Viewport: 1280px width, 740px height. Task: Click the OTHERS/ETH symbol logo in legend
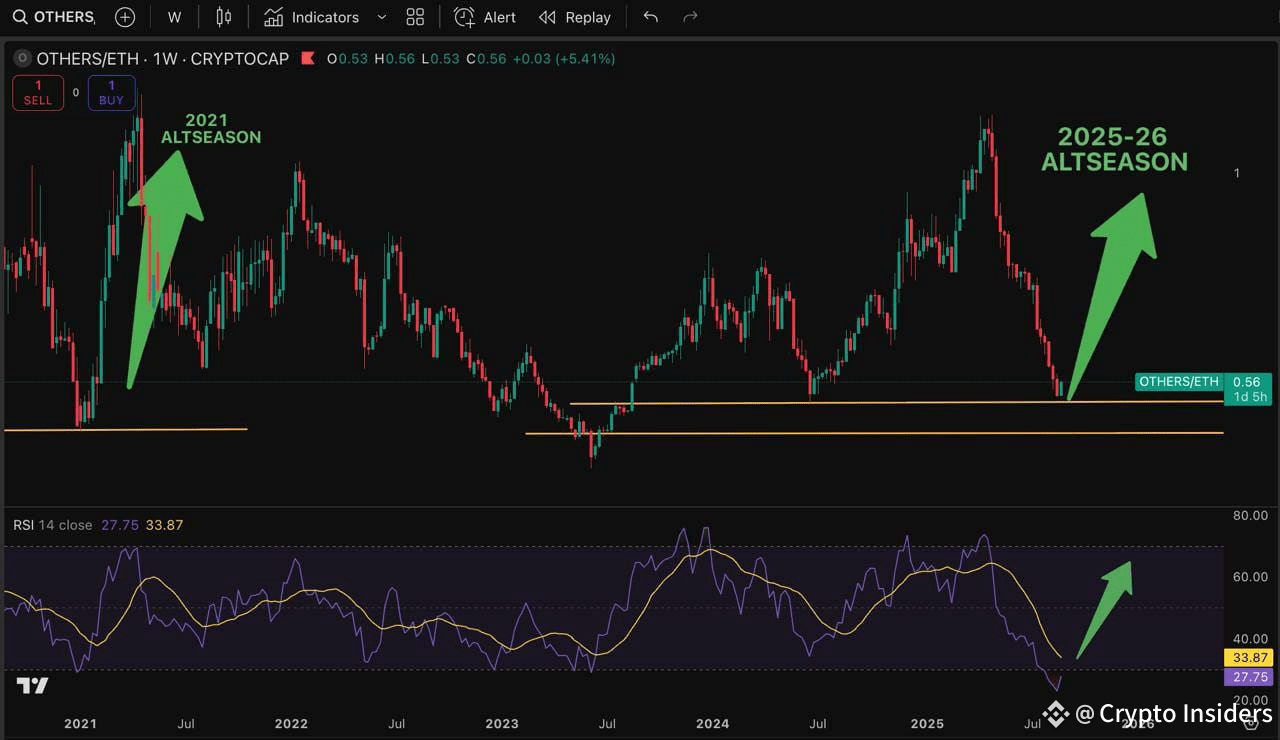click(24, 59)
